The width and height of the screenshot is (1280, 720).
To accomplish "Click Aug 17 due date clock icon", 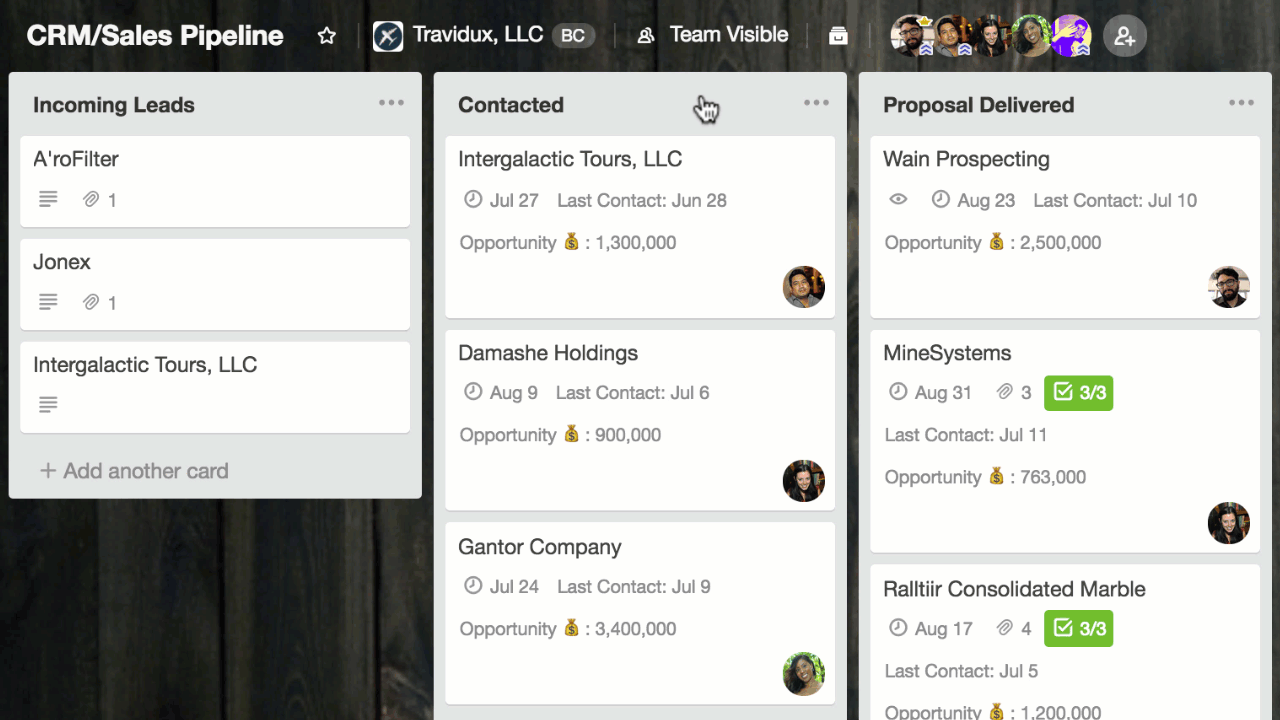I will pyautogui.click(x=898, y=628).
